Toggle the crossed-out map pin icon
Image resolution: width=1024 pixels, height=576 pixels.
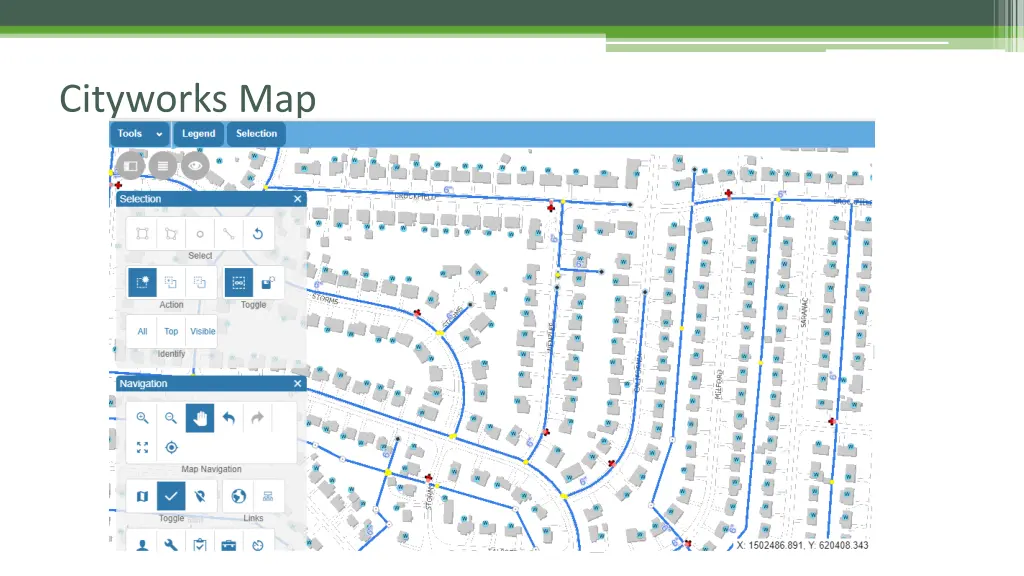coord(200,496)
